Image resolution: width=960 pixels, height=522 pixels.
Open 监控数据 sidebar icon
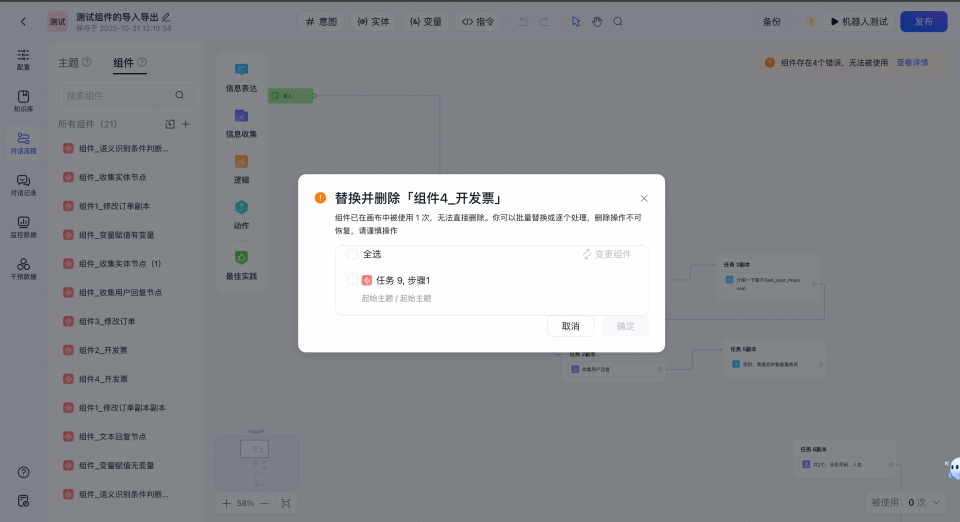23,226
